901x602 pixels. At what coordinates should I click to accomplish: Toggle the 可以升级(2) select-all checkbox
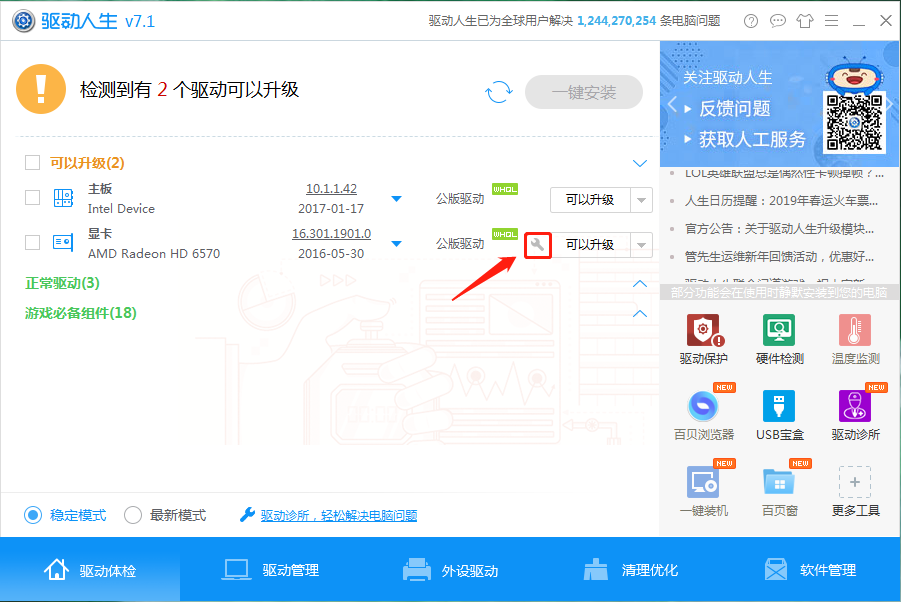[x=32, y=163]
